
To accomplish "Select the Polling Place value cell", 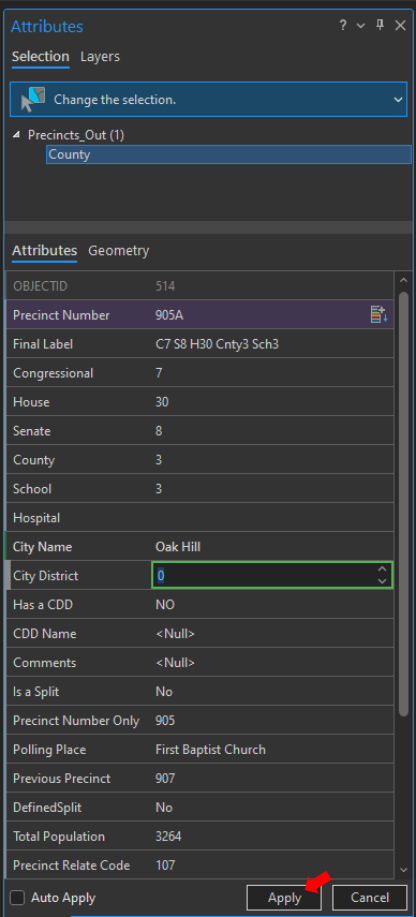I will (x=273, y=749).
